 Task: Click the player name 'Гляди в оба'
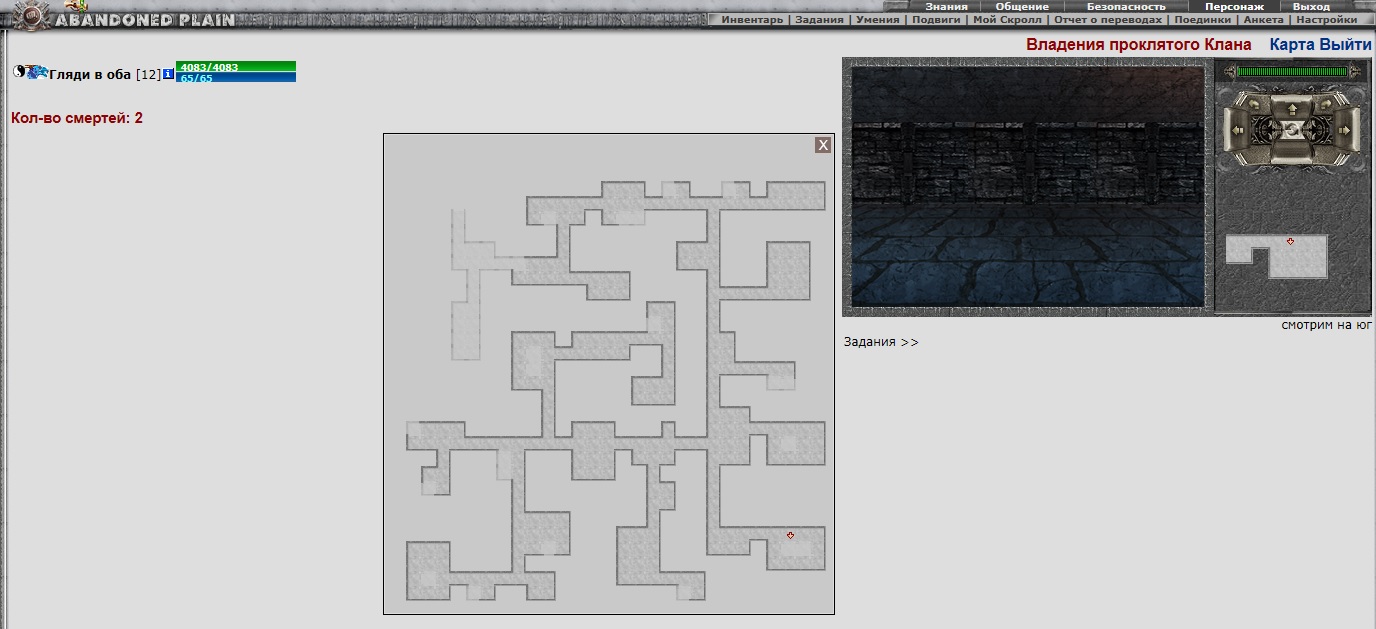pyautogui.click(x=90, y=75)
